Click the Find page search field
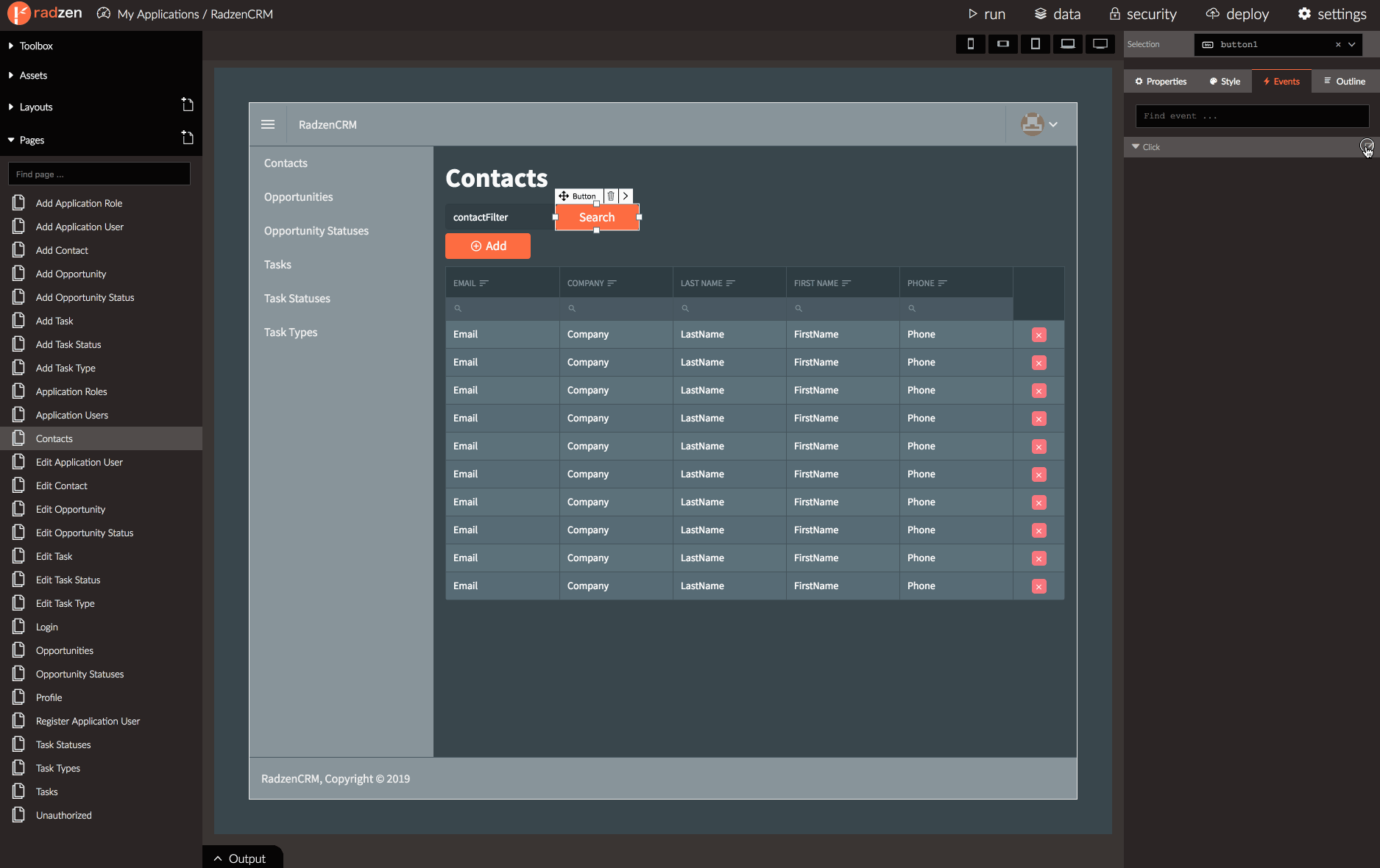 (x=99, y=174)
